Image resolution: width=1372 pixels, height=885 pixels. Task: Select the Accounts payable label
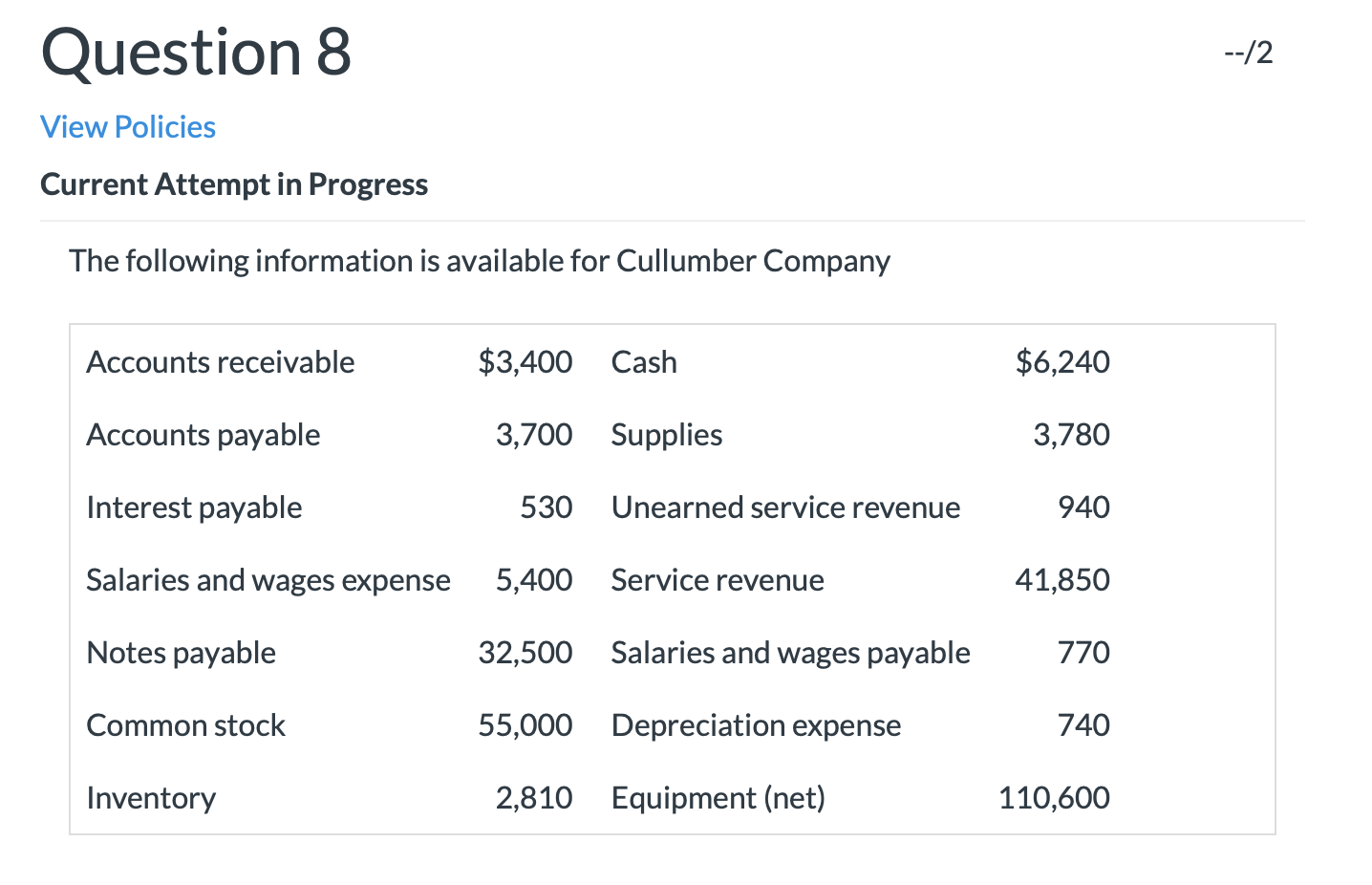point(203,435)
